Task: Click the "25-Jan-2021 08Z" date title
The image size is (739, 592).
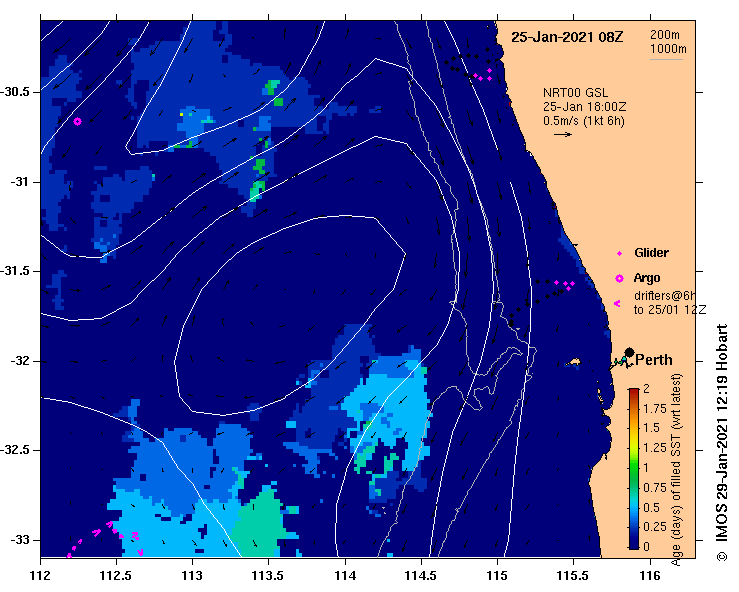Action: pos(567,37)
